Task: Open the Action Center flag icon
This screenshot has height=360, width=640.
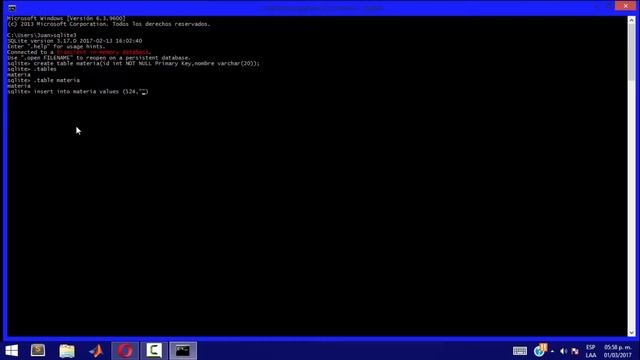Action: pos(575,351)
